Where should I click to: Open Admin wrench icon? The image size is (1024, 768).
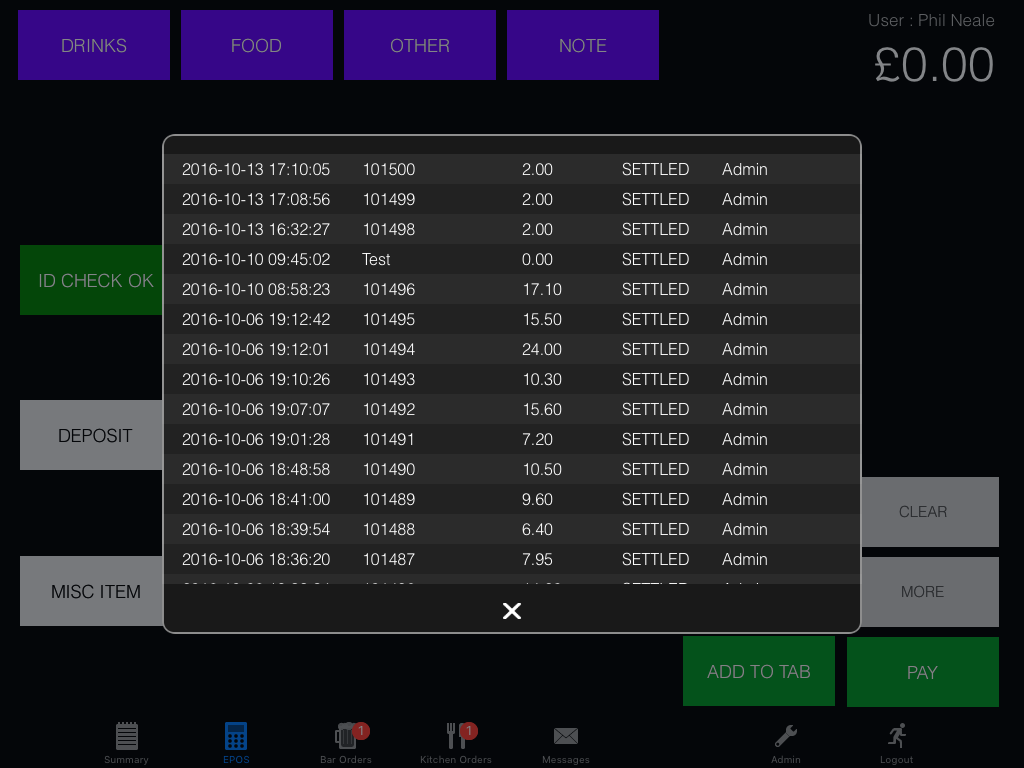click(785, 738)
